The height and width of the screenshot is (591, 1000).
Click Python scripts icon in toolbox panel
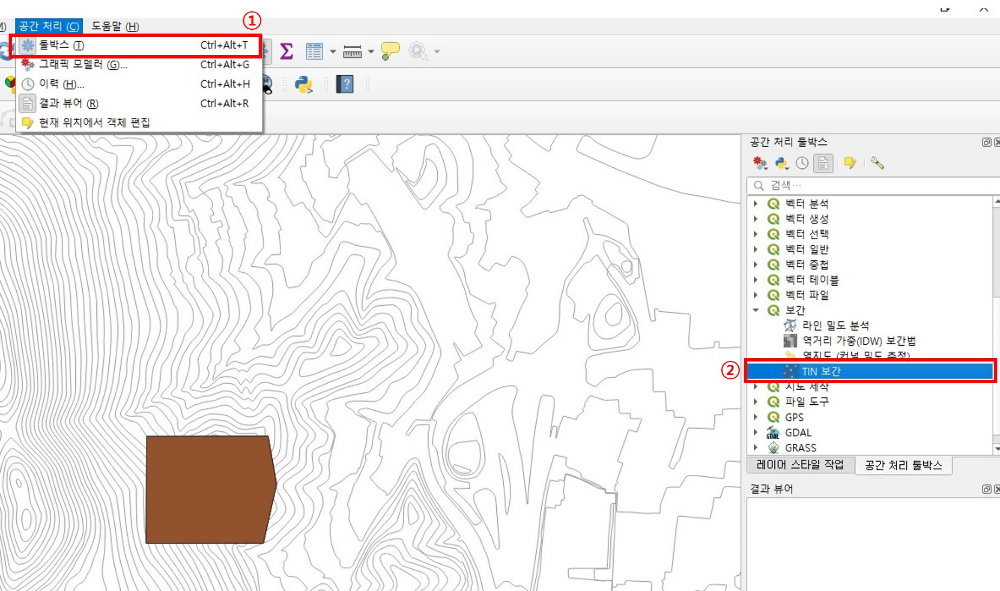tap(781, 164)
